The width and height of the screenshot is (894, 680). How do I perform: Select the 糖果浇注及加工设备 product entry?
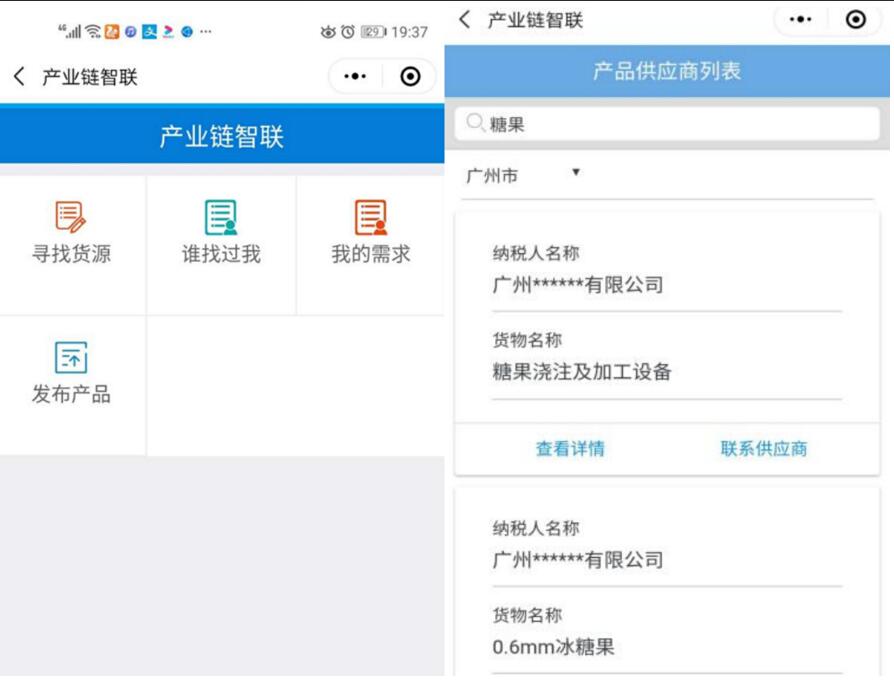click(582, 372)
